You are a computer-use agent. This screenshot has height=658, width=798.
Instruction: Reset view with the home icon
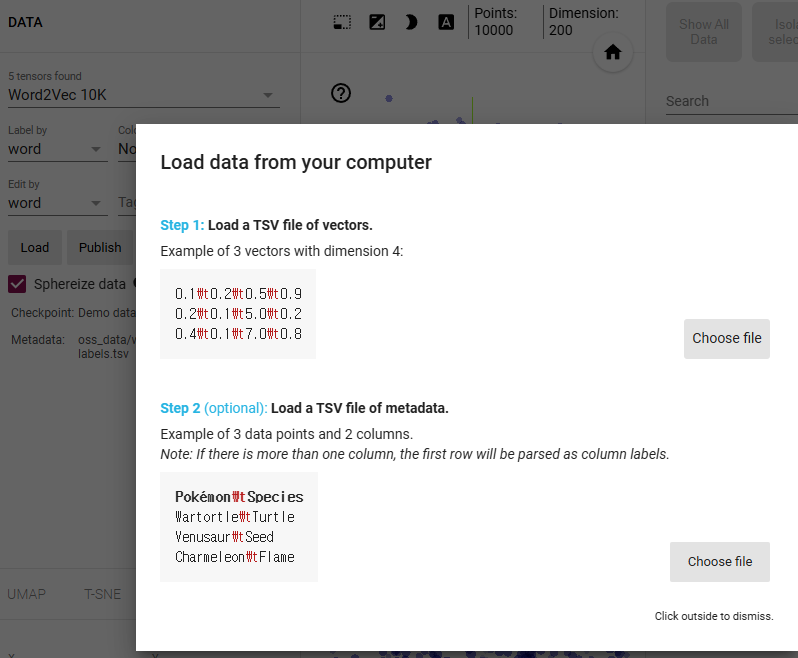613,52
